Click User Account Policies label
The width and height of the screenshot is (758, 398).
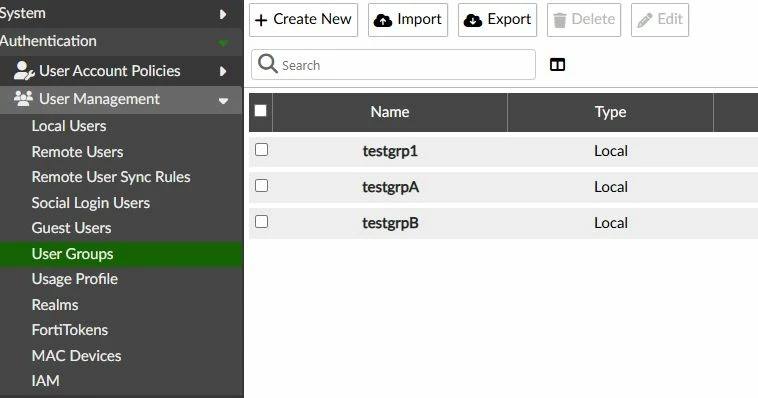point(110,71)
